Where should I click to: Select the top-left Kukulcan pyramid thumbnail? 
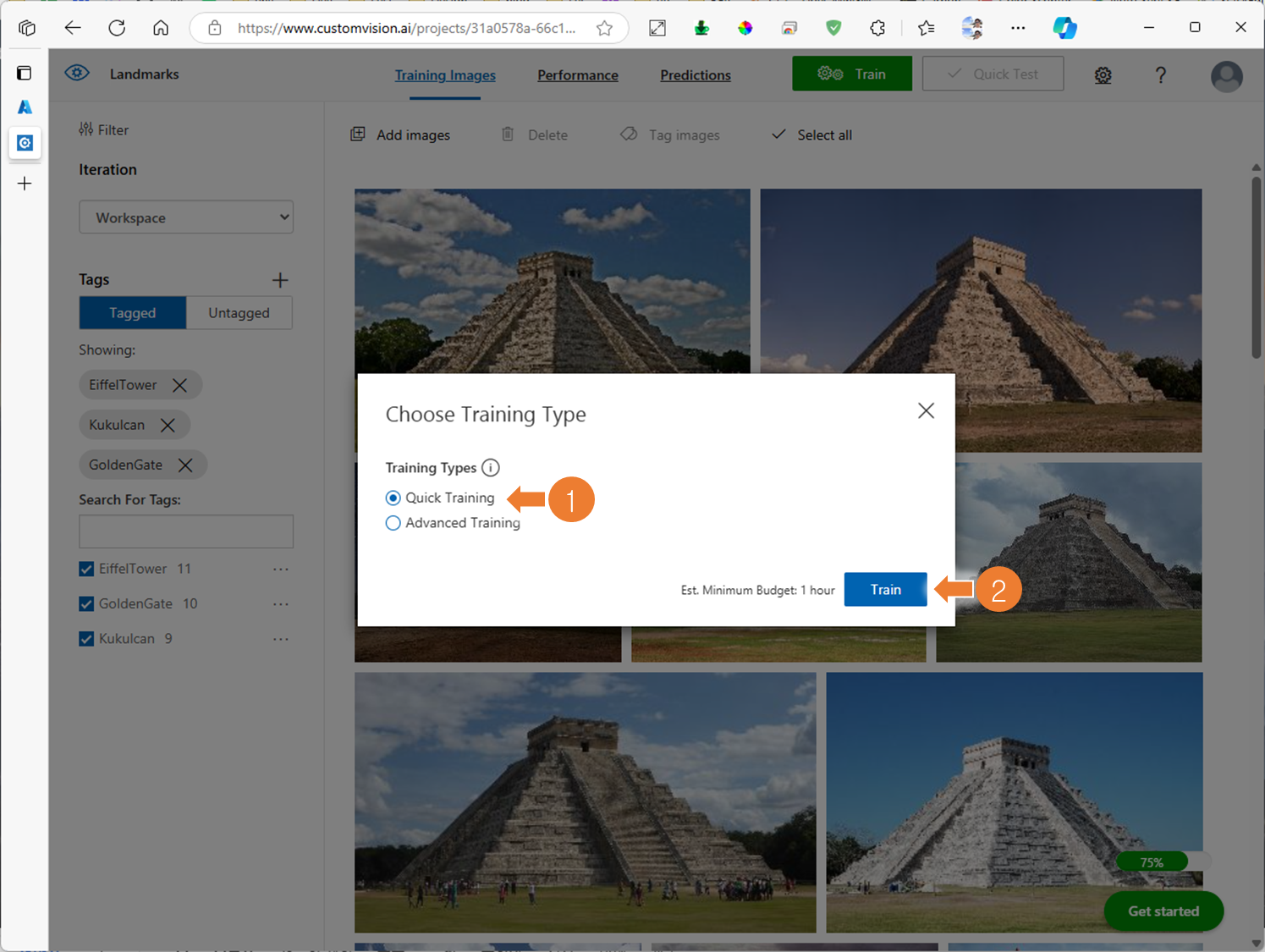point(552,281)
